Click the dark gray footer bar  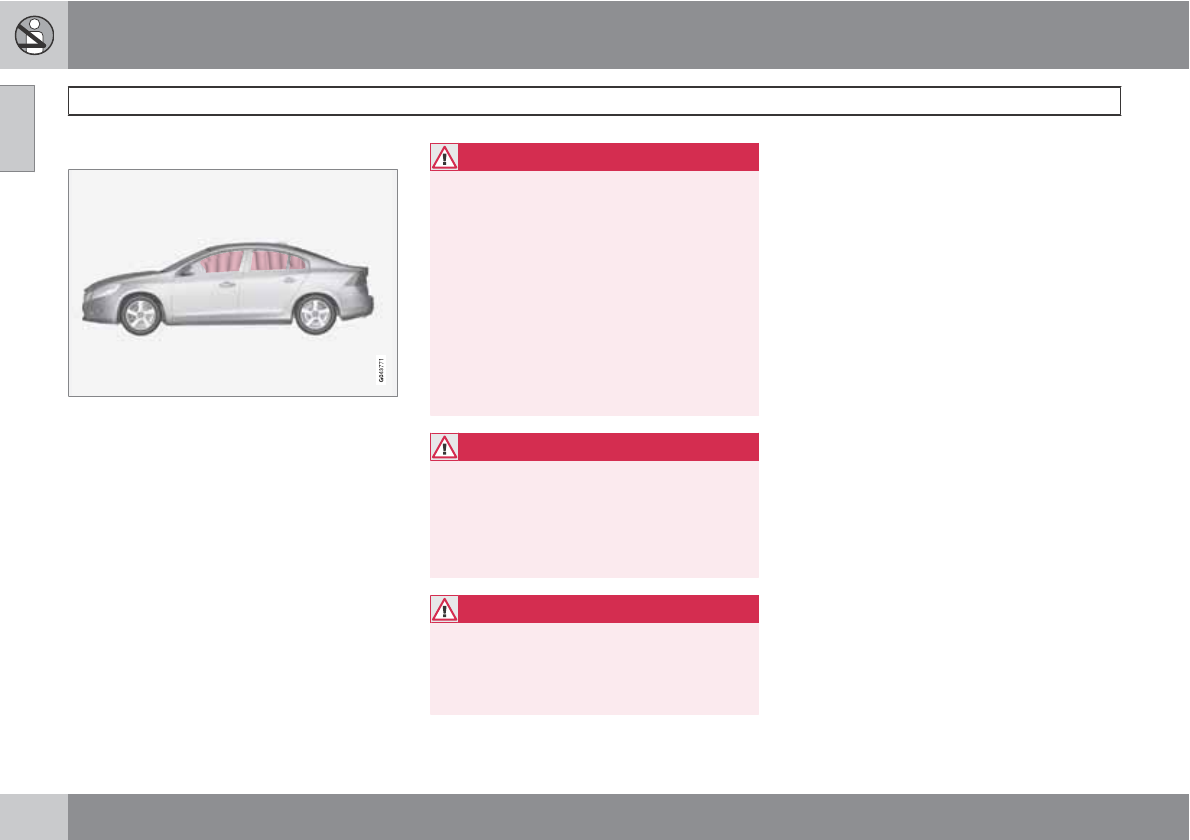628,817
